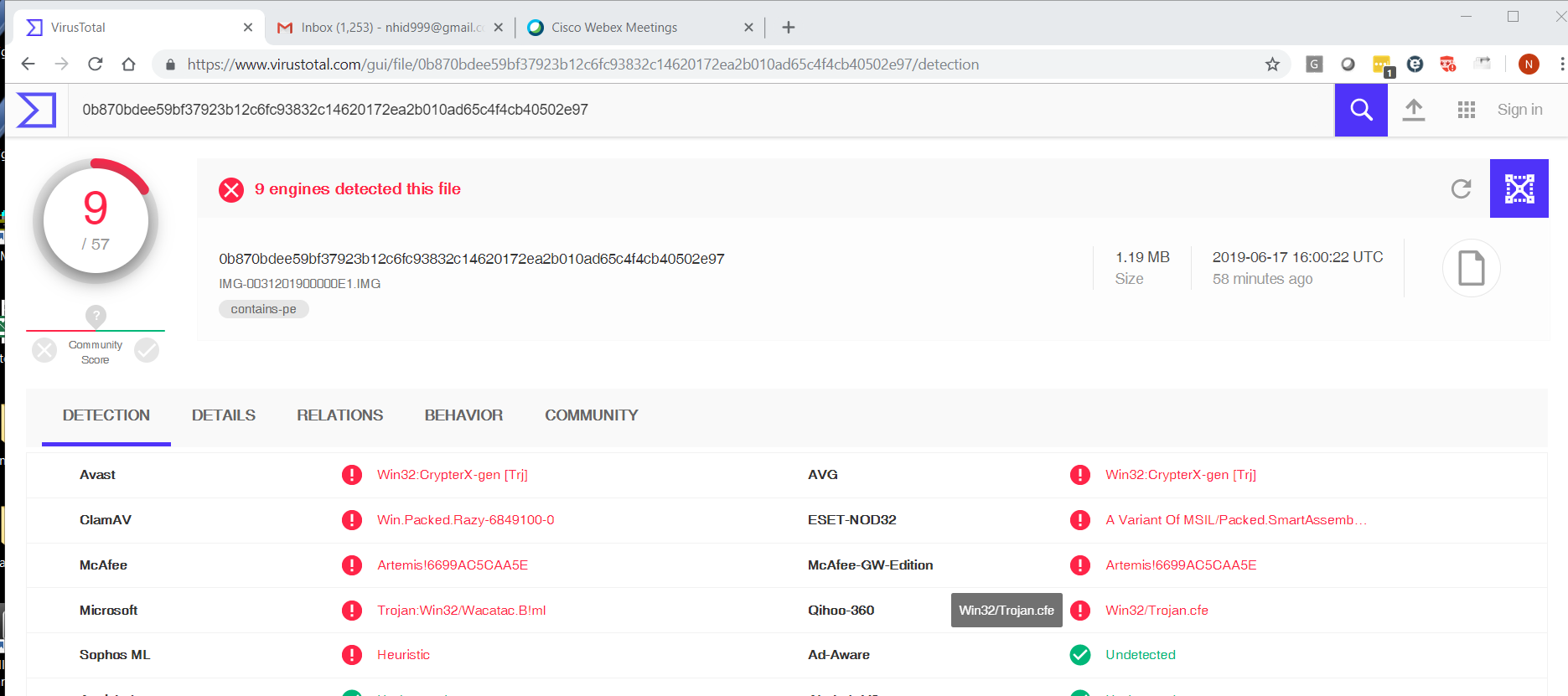Image resolution: width=1568 pixels, height=696 pixels.
Task: Click the reanalyze refresh icon
Action: [x=1461, y=189]
